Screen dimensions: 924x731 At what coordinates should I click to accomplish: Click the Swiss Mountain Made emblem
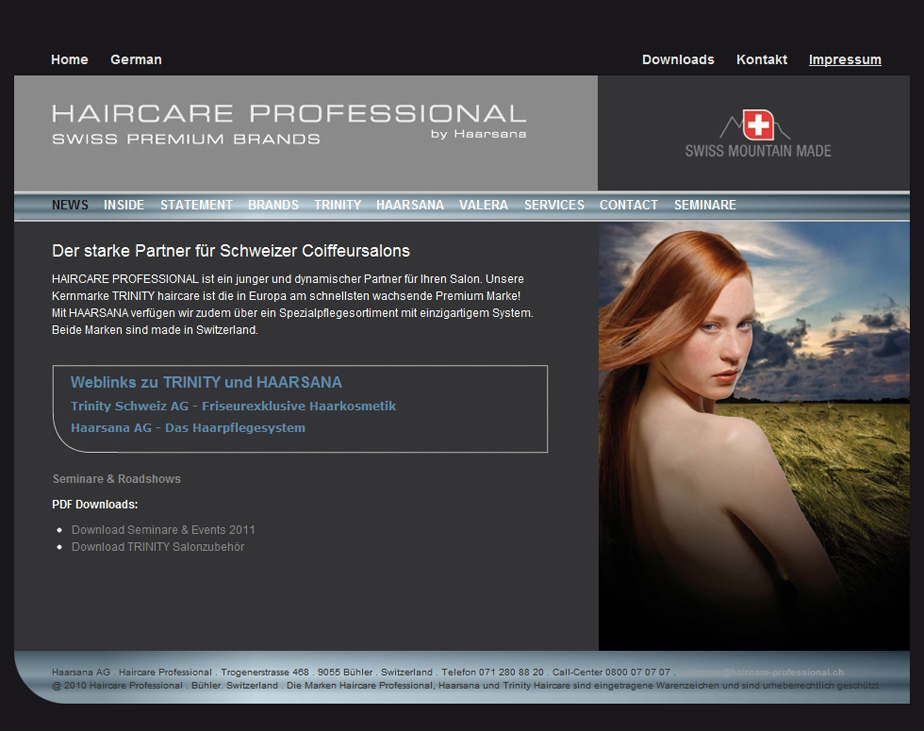758,134
